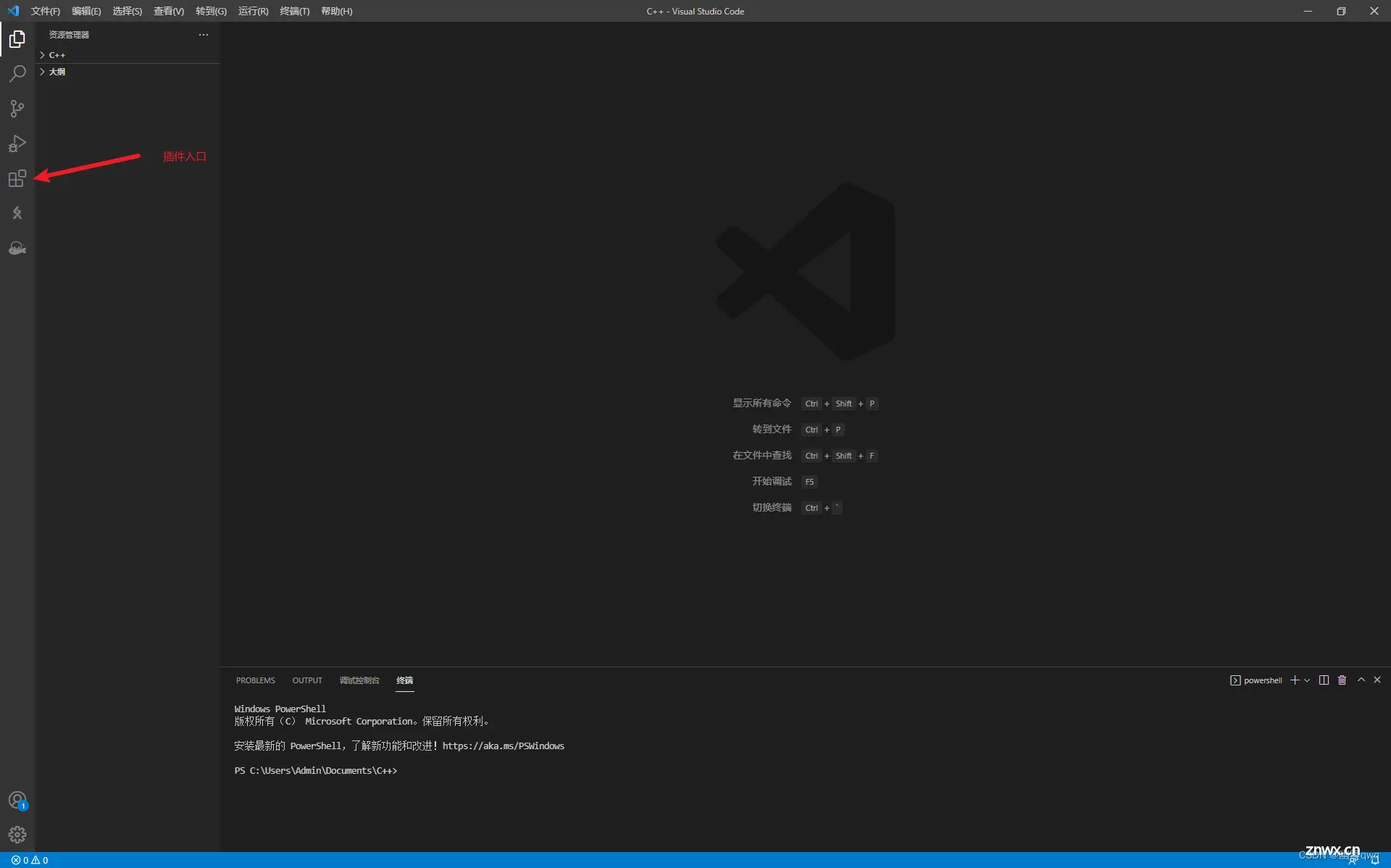Click the 资源管理器 panel title
The width and height of the screenshot is (1391, 868).
pos(69,35)
